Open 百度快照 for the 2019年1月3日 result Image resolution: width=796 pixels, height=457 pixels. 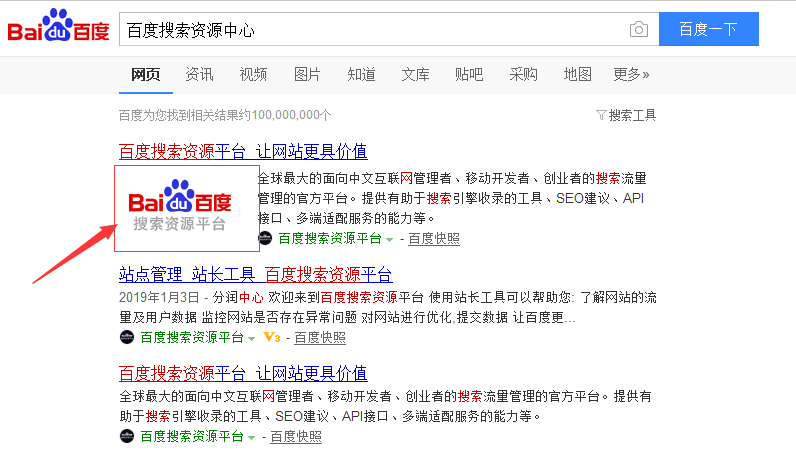(x=320, y=338)
